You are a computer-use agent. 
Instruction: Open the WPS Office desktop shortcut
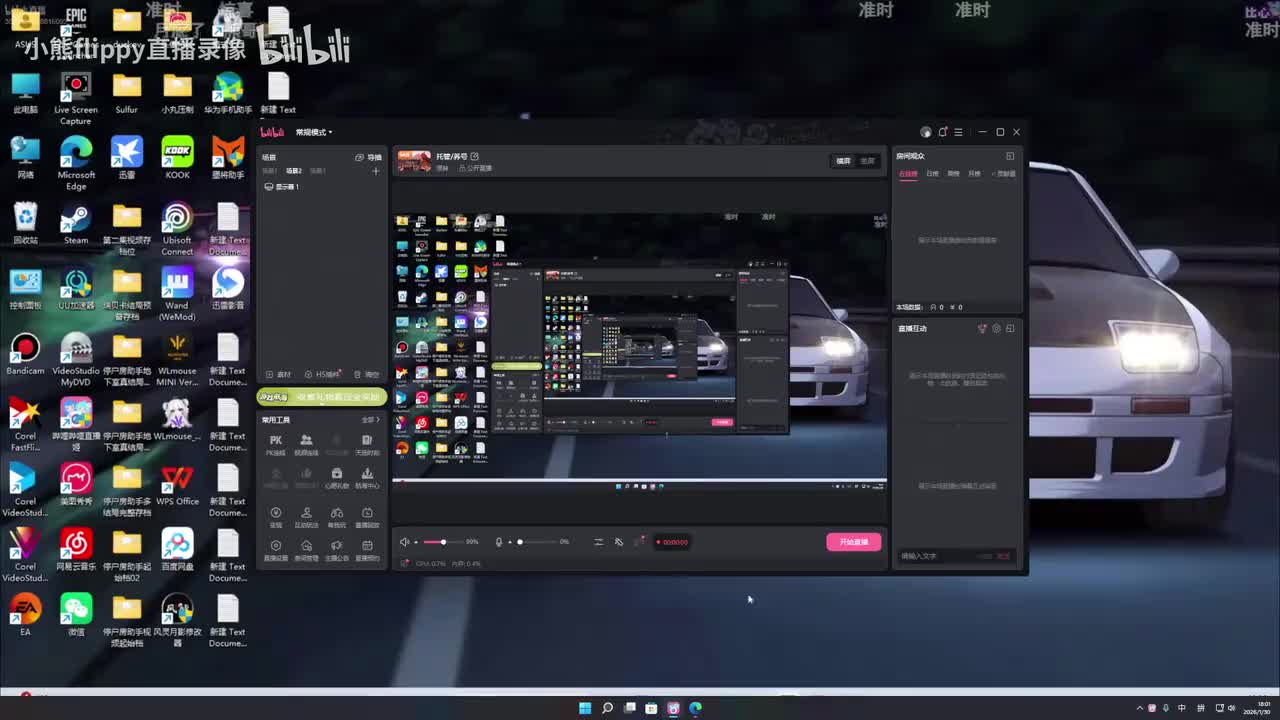(177, 486)
